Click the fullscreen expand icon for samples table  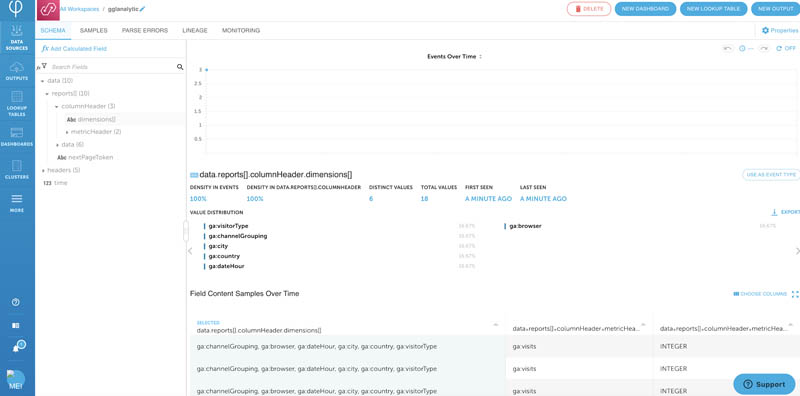coord(795,294)
